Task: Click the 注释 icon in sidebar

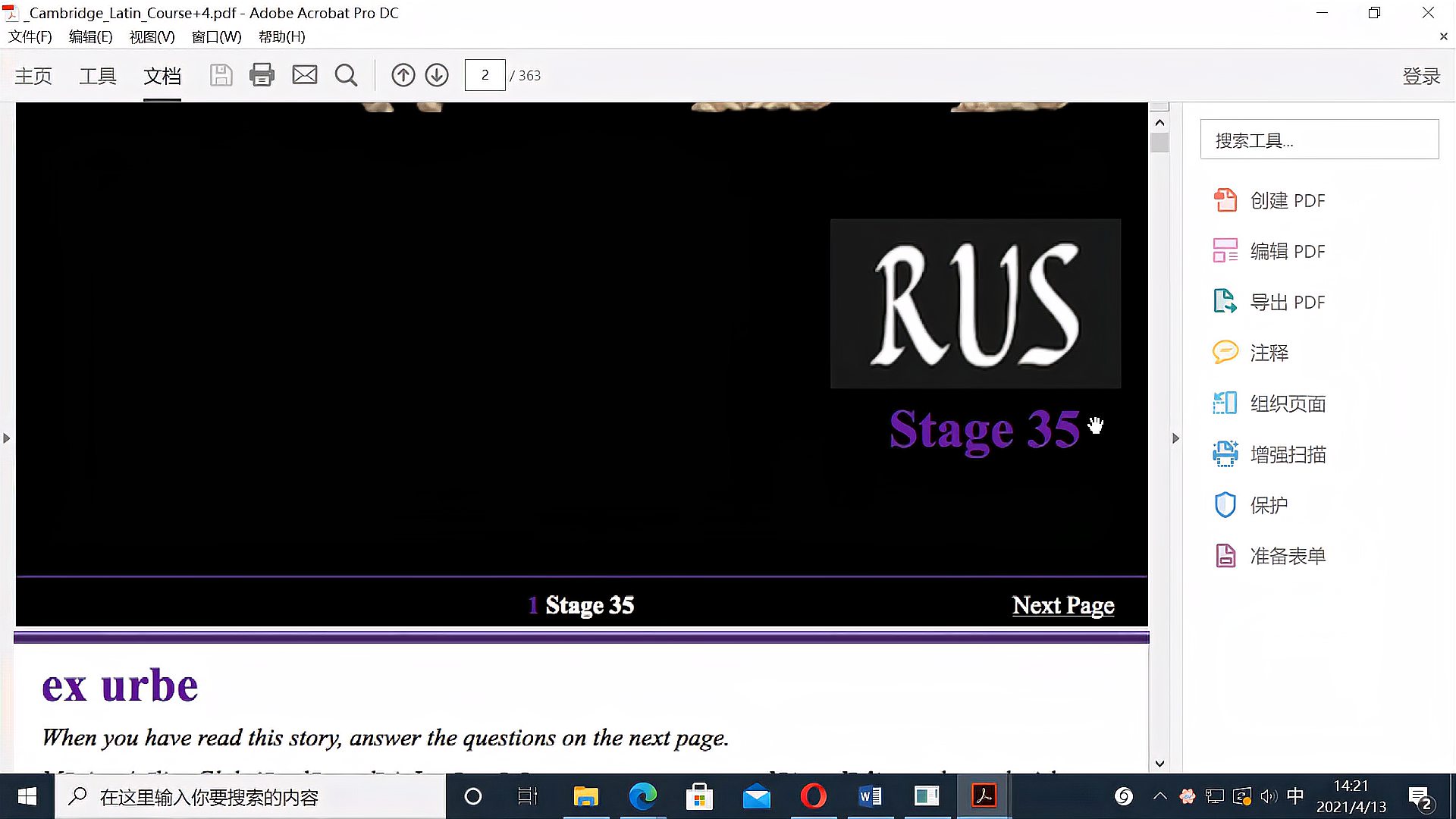Action: 1225,353
